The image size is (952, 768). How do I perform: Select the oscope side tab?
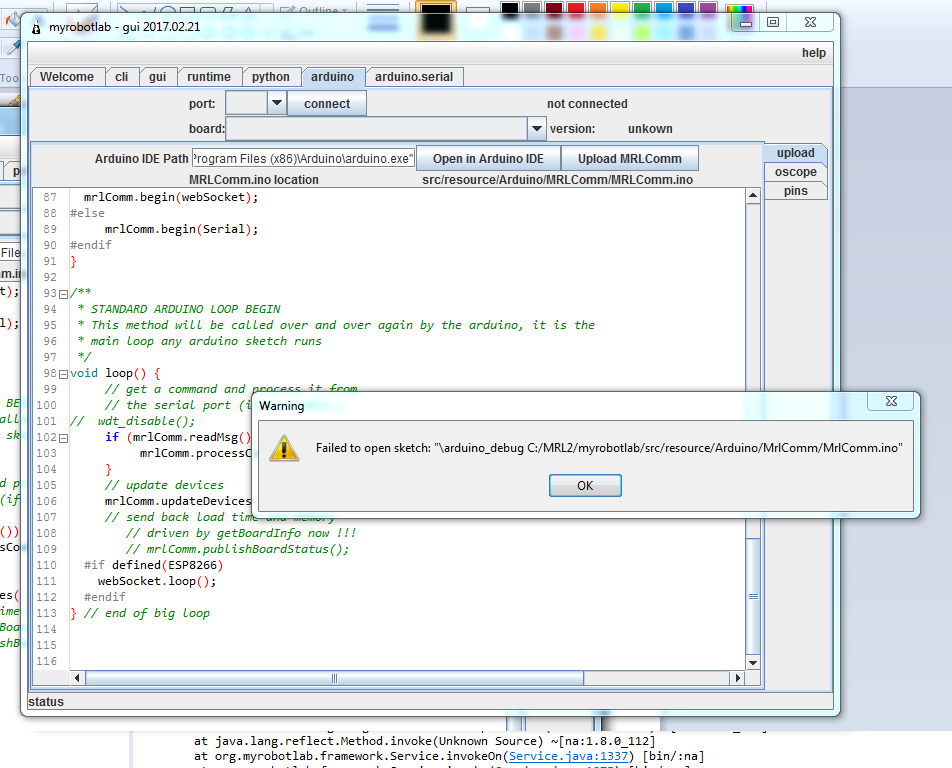coord(795,172)
